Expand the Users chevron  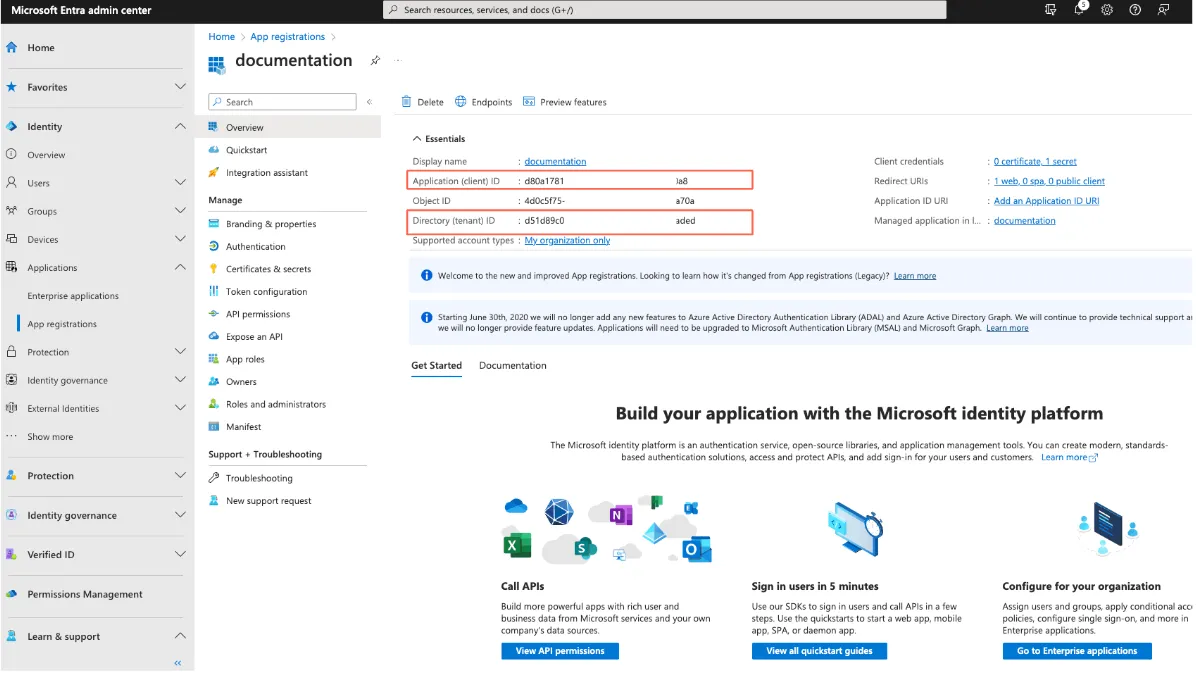(180, 182)
